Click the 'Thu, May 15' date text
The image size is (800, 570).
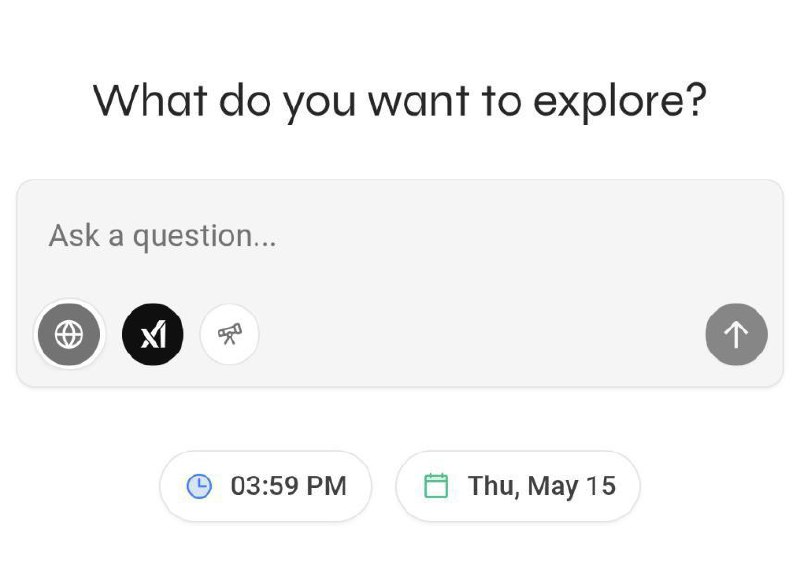click(542, 486)
